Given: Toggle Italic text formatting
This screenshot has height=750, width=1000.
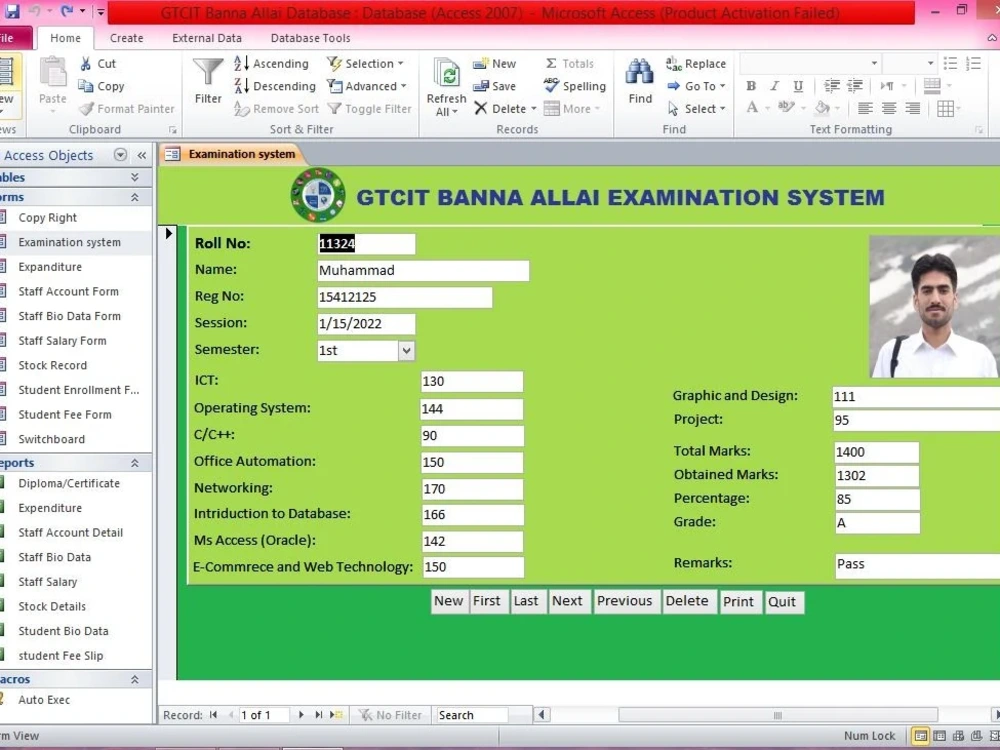Looking at the screenshot, I should point(774,85).
